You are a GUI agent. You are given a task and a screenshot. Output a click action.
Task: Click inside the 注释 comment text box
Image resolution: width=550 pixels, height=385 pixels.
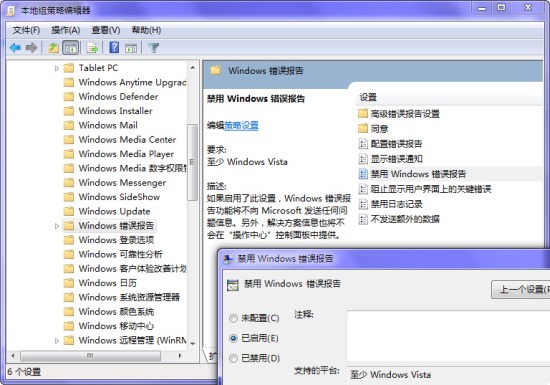(448, 336)
